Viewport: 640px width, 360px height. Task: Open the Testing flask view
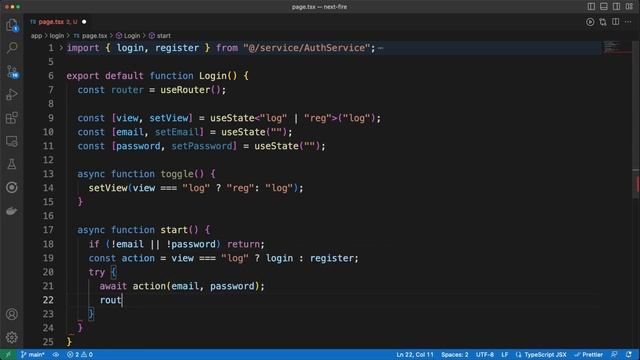12,164
